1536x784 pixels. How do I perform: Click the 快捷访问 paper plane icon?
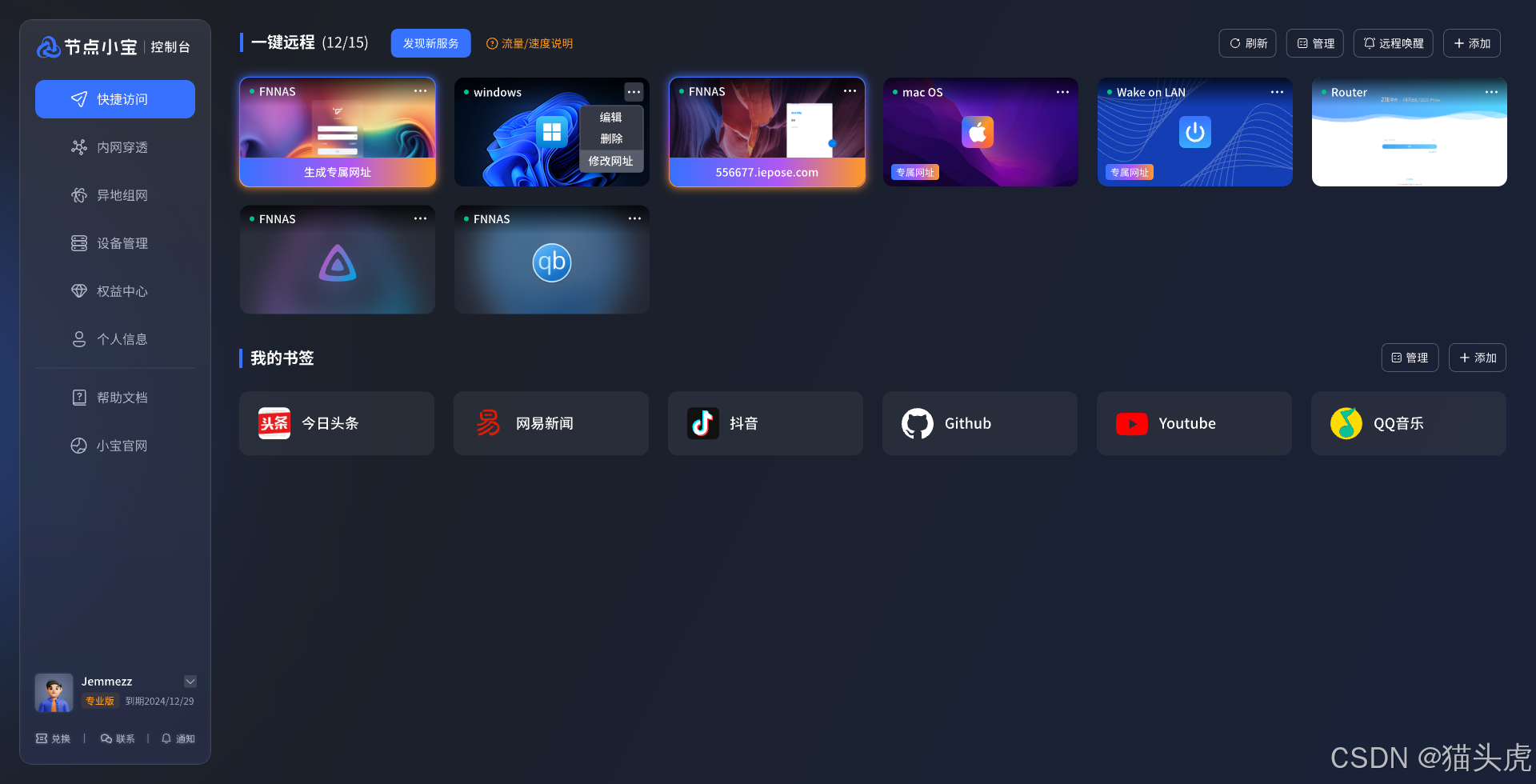pyautogui.click(x=79, y=99)
